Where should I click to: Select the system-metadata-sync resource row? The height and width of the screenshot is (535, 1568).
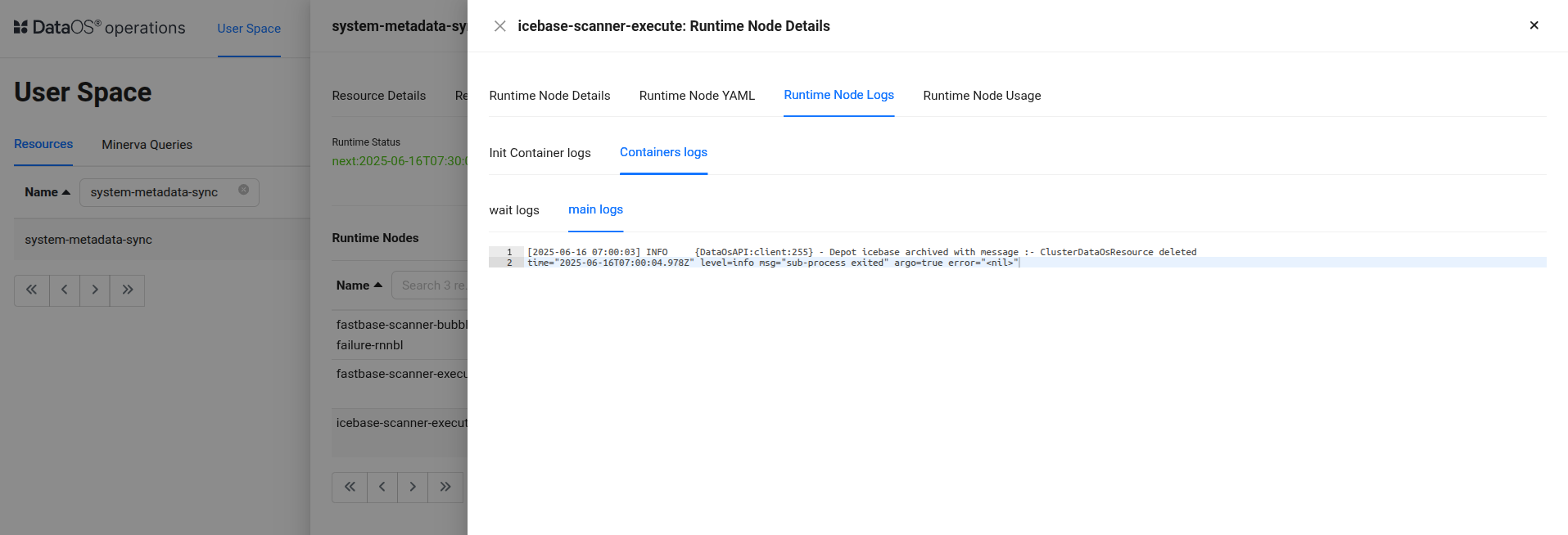(x=88, y=240)
